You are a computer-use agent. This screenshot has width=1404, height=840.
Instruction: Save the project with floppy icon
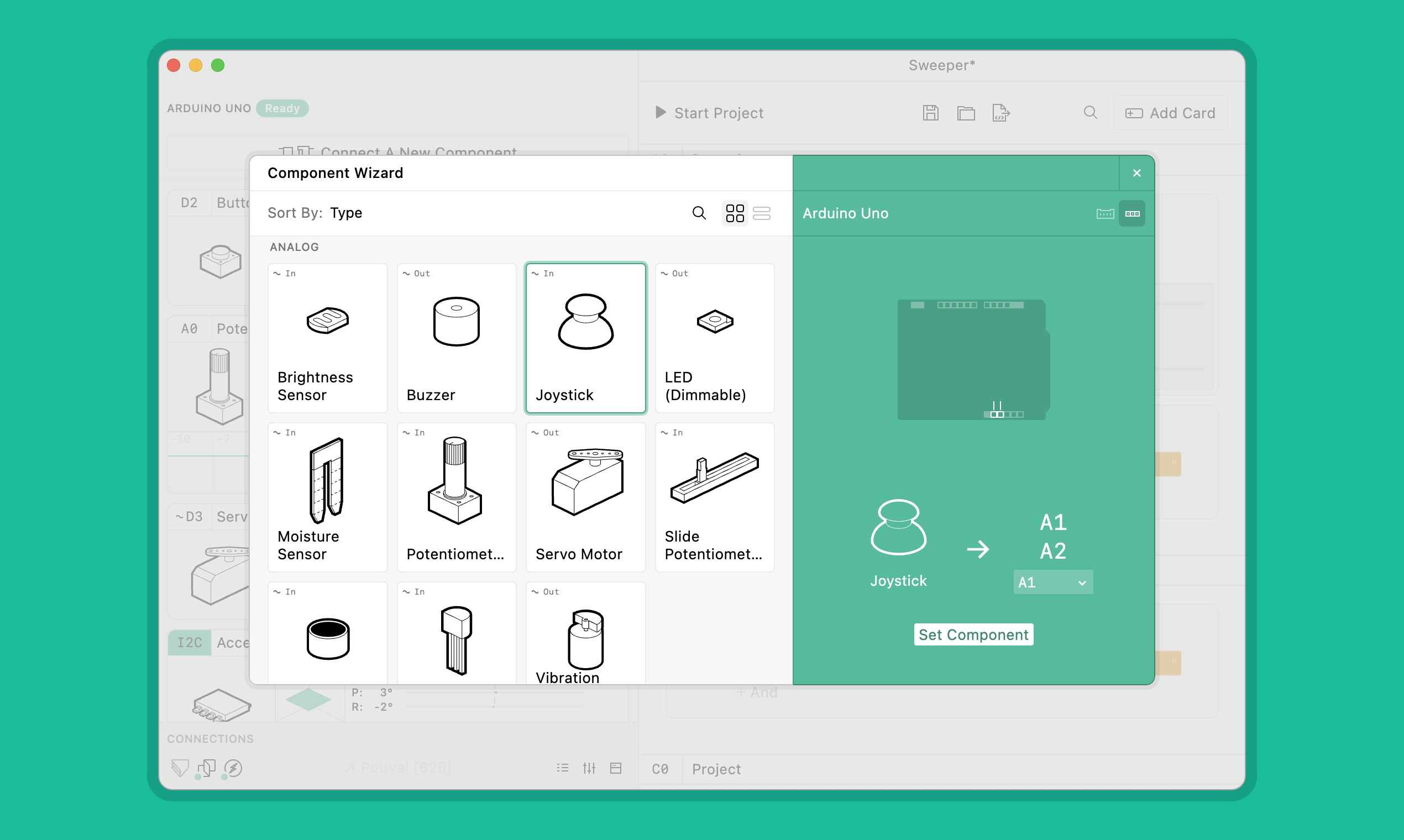[x=930, y=113]
